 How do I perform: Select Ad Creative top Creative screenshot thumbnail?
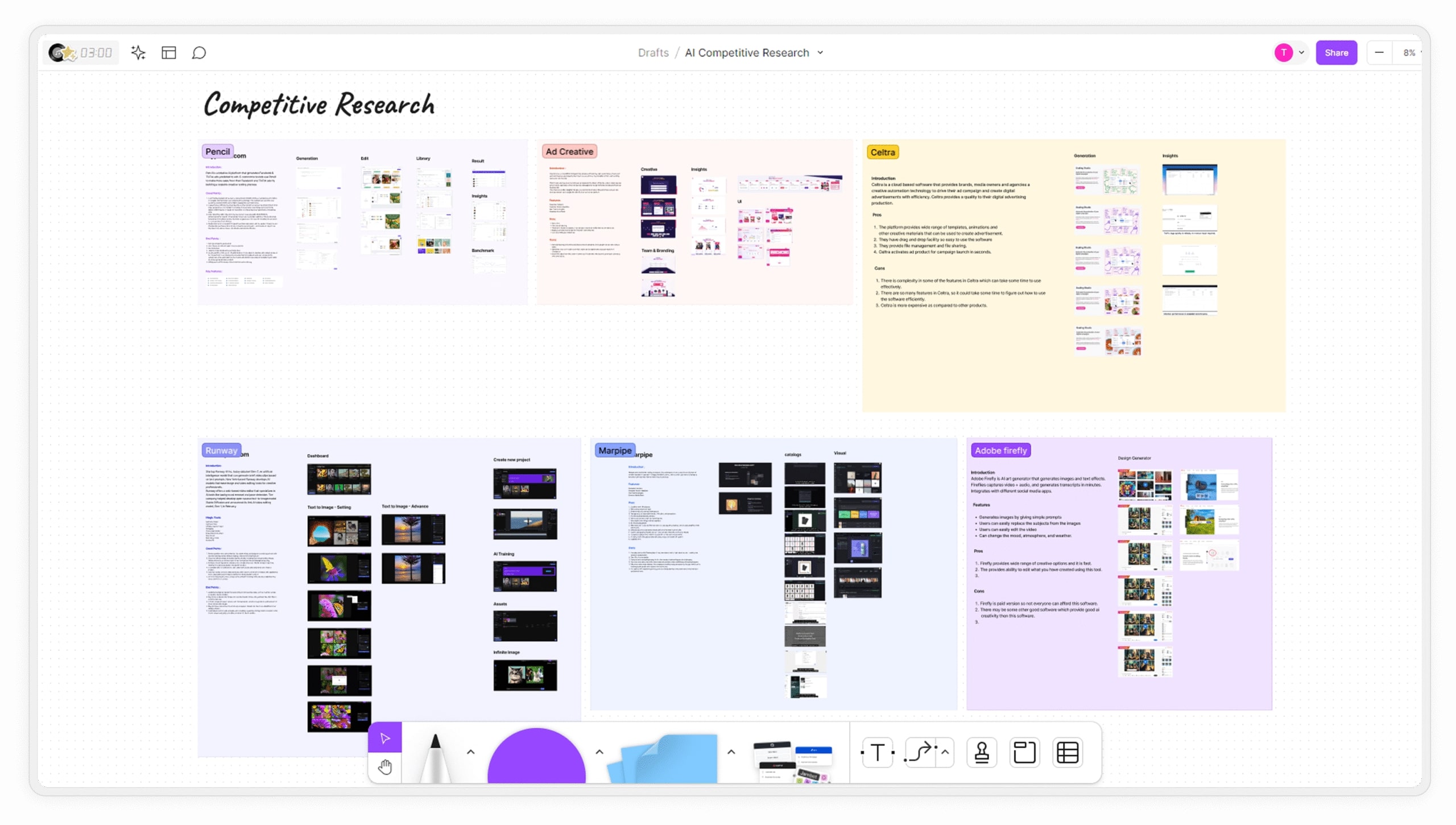(x=658, y=184)
